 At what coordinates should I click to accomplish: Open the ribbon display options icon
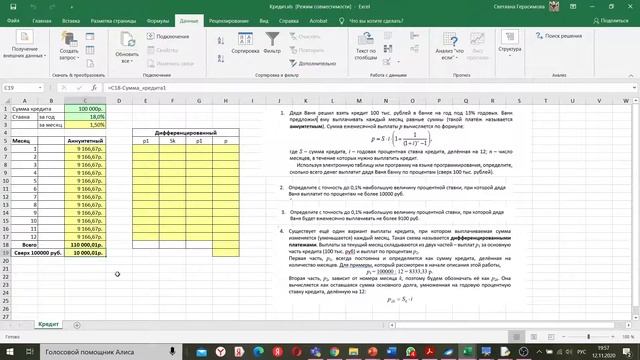(573, 7)
